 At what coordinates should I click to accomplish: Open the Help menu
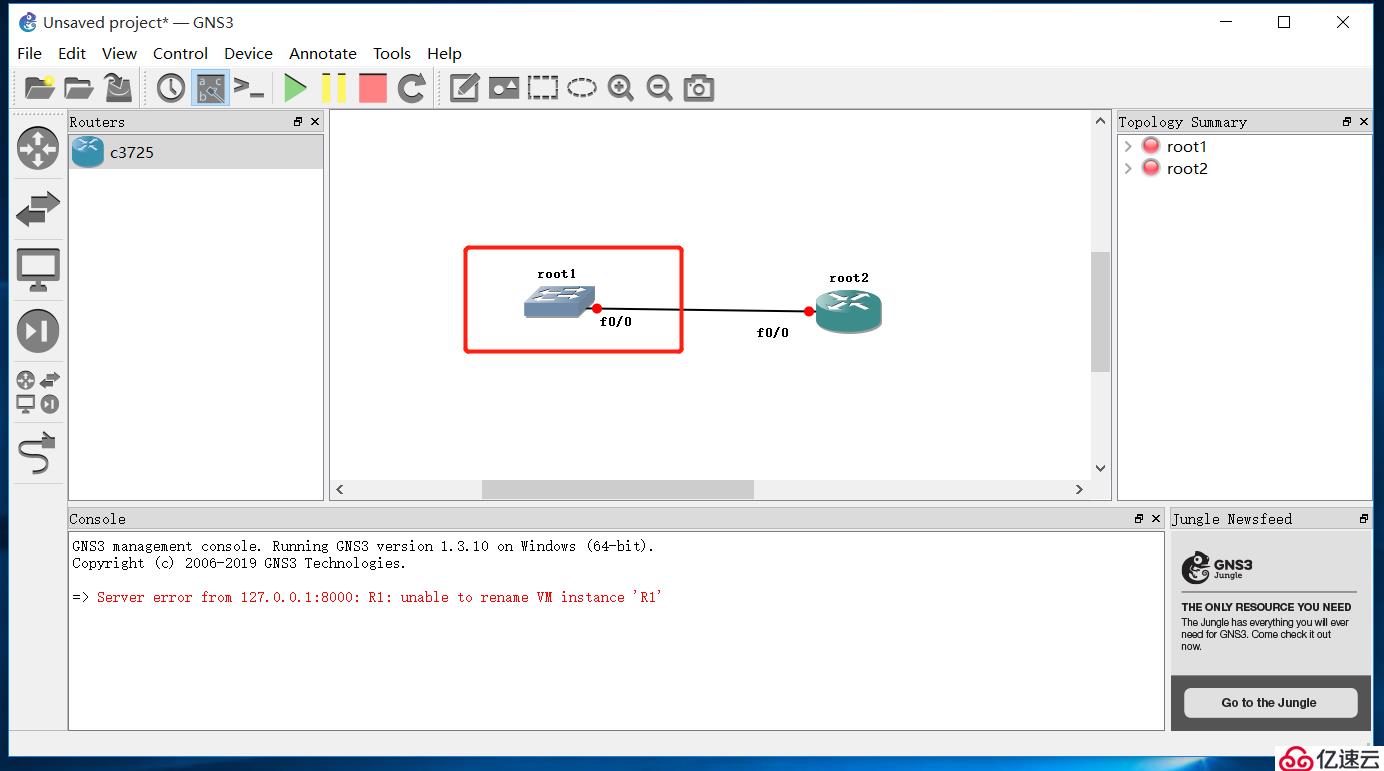(444, 53)
